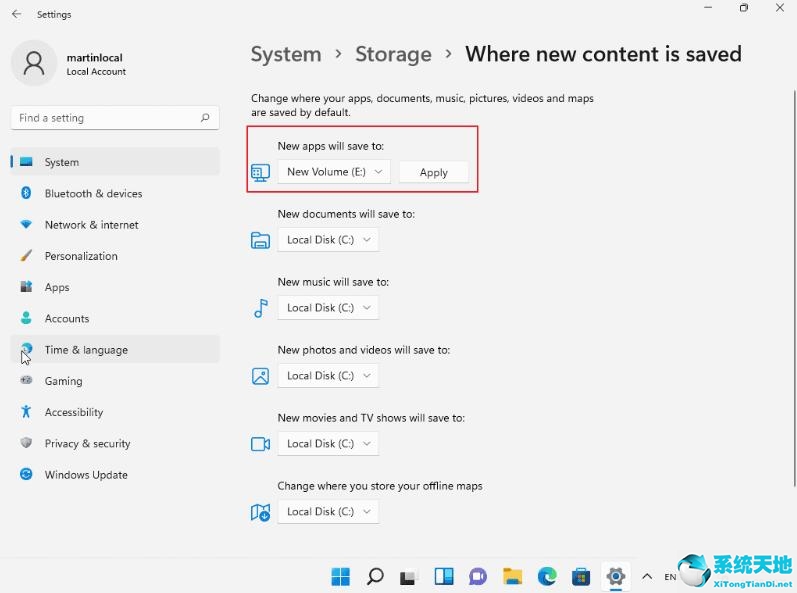Click the New documents folder icon
This screenshot has height=593, width=797.
click(260, 240)
